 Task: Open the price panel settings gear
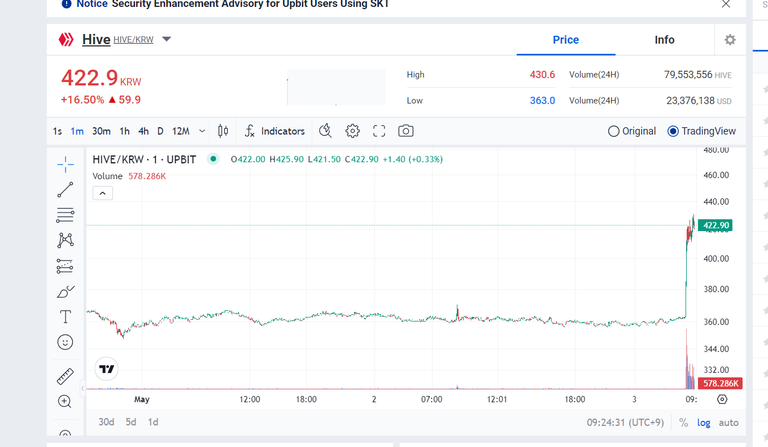pyautogui.click(x=730, y=40)
